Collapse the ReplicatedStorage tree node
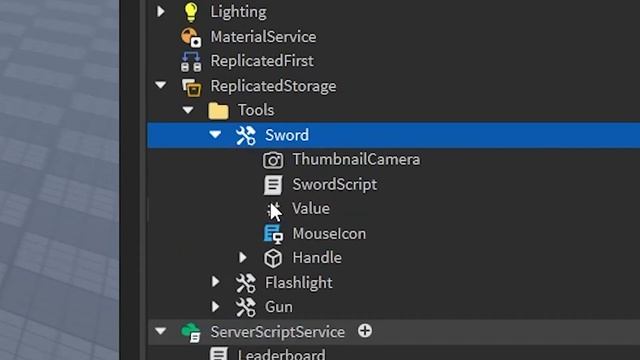The image size is (640, 360). [x=160, y=85]
